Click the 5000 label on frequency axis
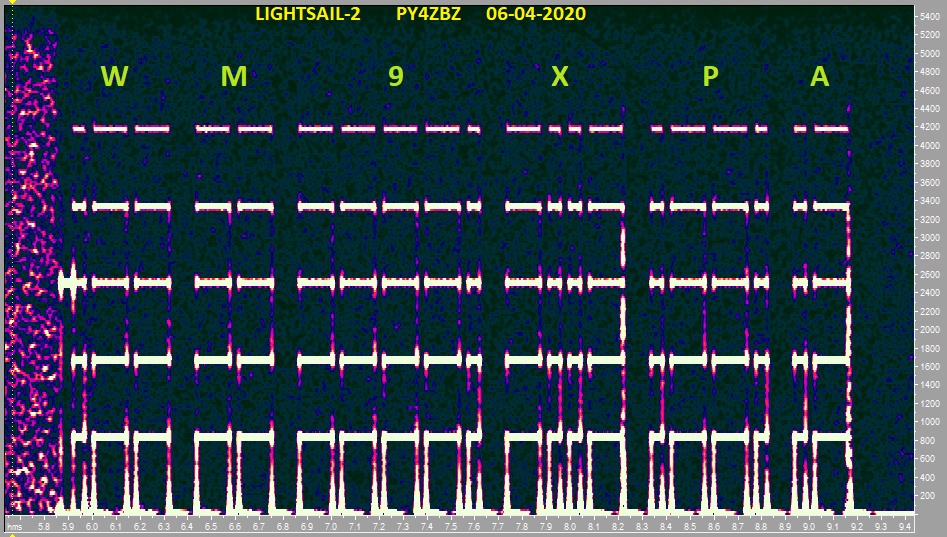Screen dimensions: 947x537 coord(929,54)
